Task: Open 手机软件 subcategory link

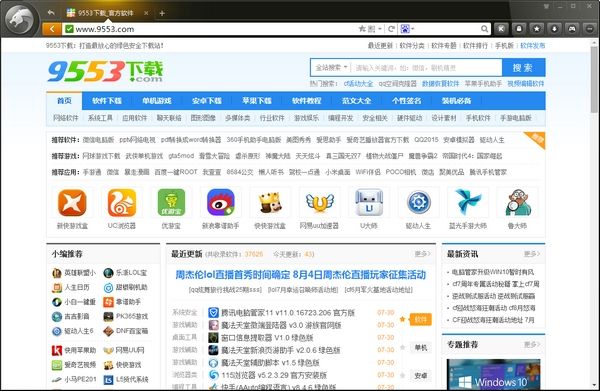Action: point(478,118)
